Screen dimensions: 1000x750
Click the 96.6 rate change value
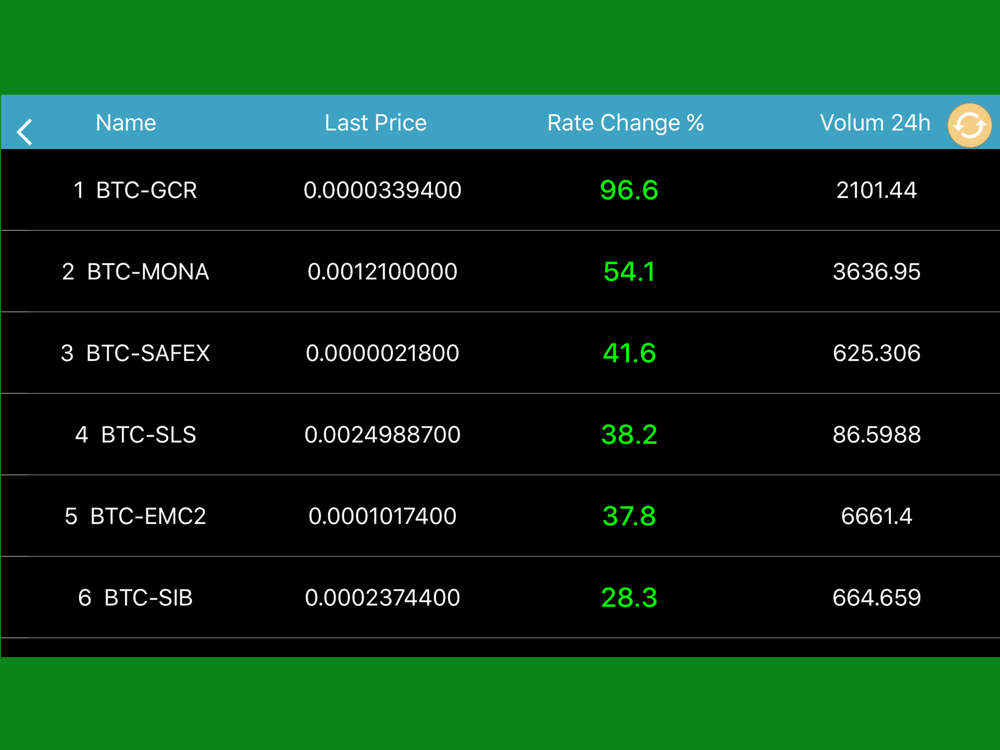(x=629, y=190)
